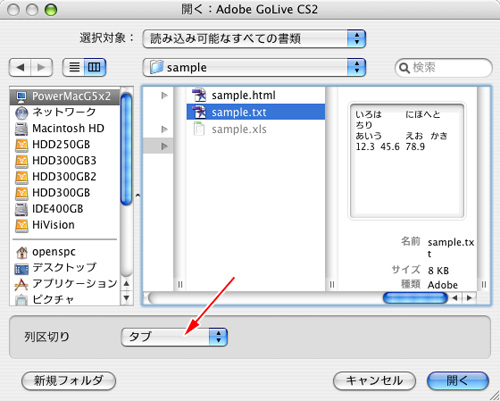
Task: Select the sample.txt file icon
Action: tap(199, 112)
